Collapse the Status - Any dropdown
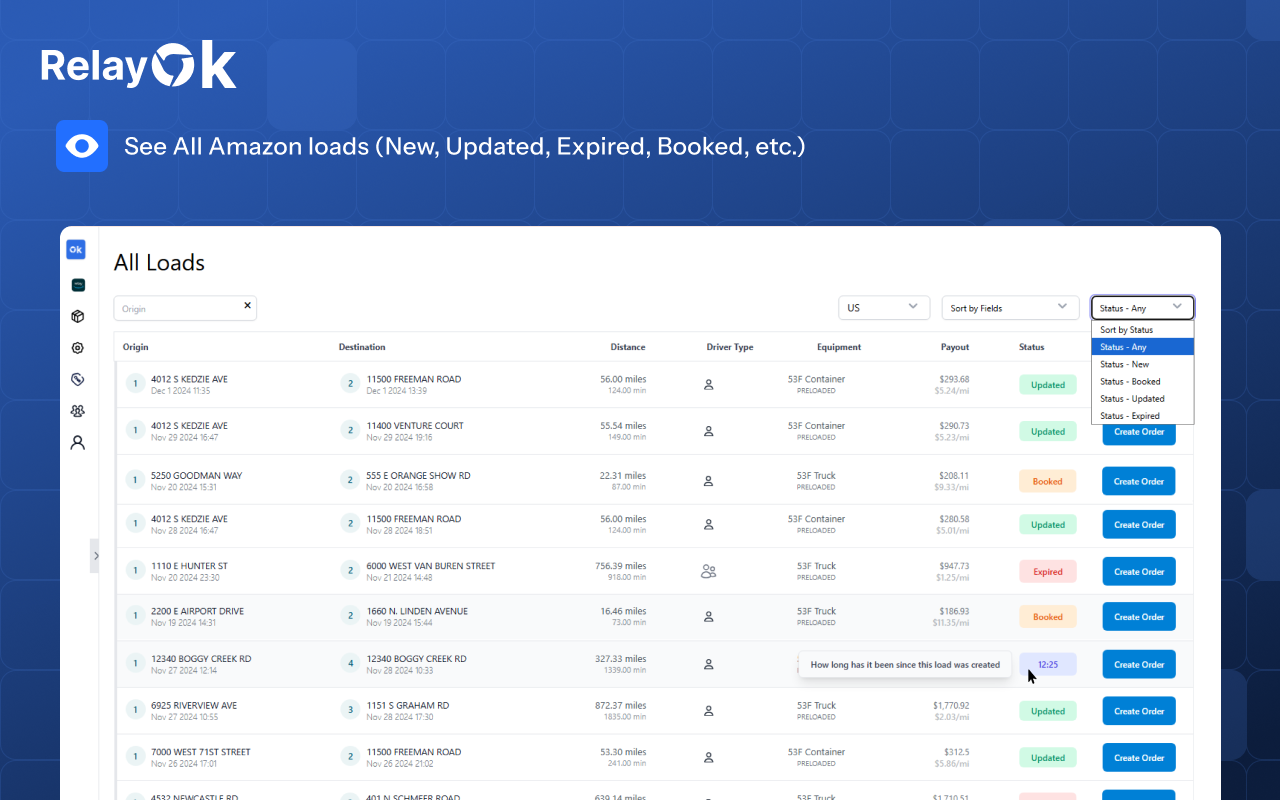This screenshot has height=800, width=1280. click(x=1142, y=308)
